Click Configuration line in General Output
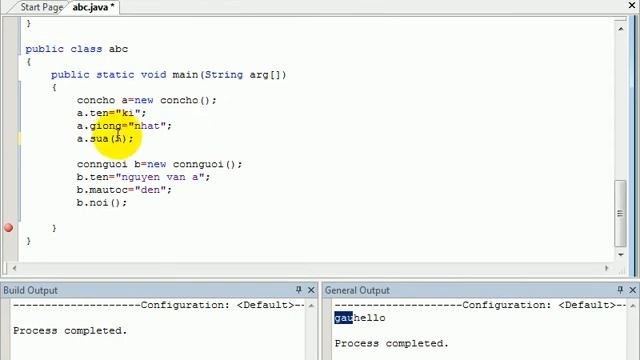Viewport: 640px width, 360px height. (x=480, y=305)
